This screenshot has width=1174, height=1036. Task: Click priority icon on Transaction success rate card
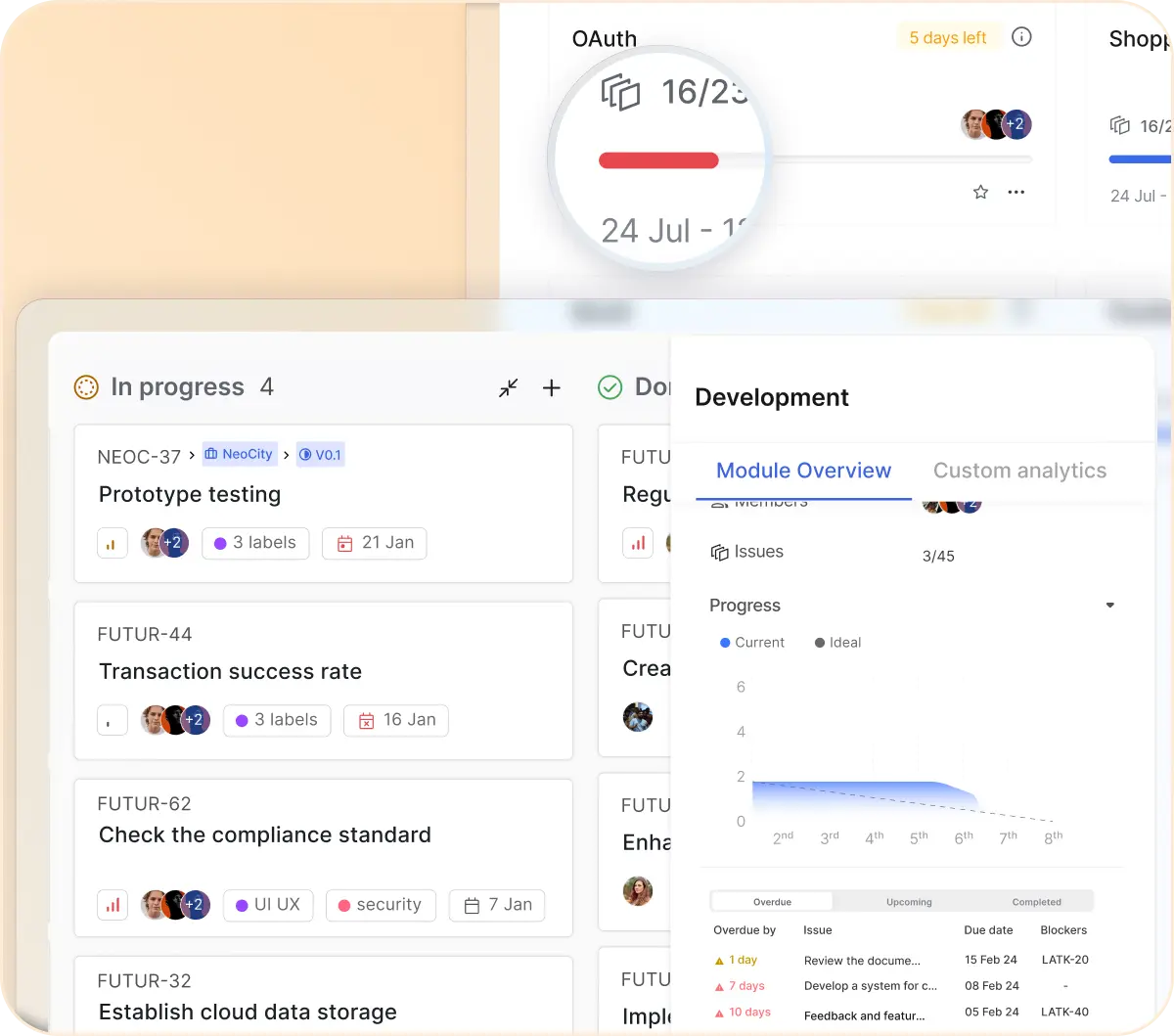[x=113, y=721]
